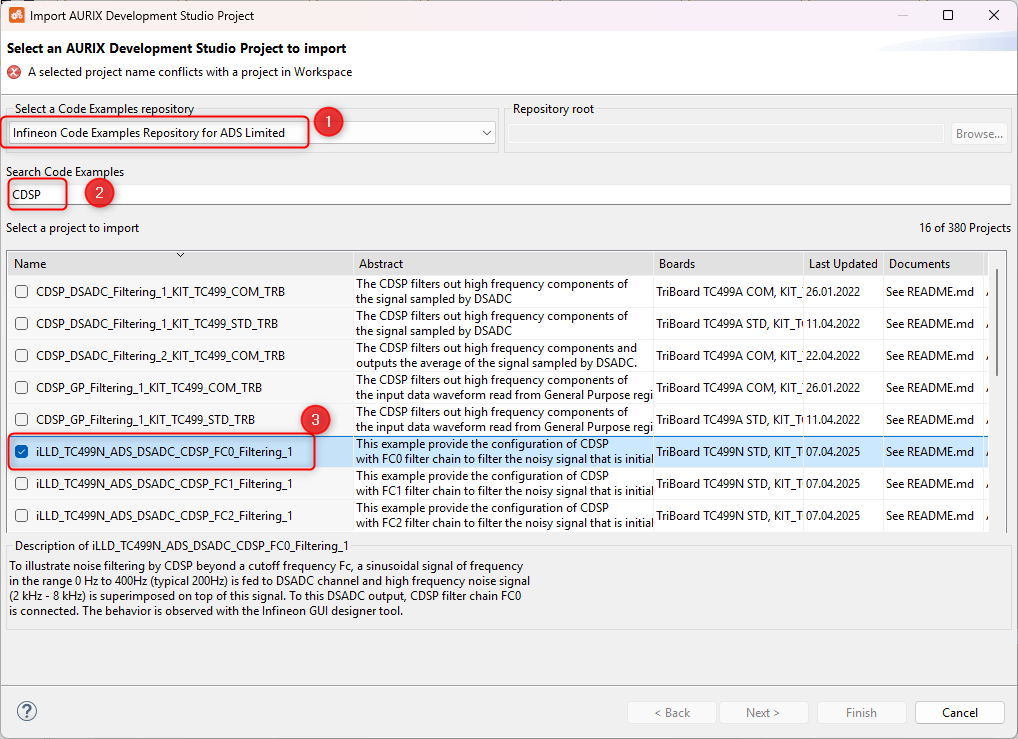The width and height of the screenshot is (1018, 739).
Task: Click the Browse... button
Action: click(x=978, y=134)
